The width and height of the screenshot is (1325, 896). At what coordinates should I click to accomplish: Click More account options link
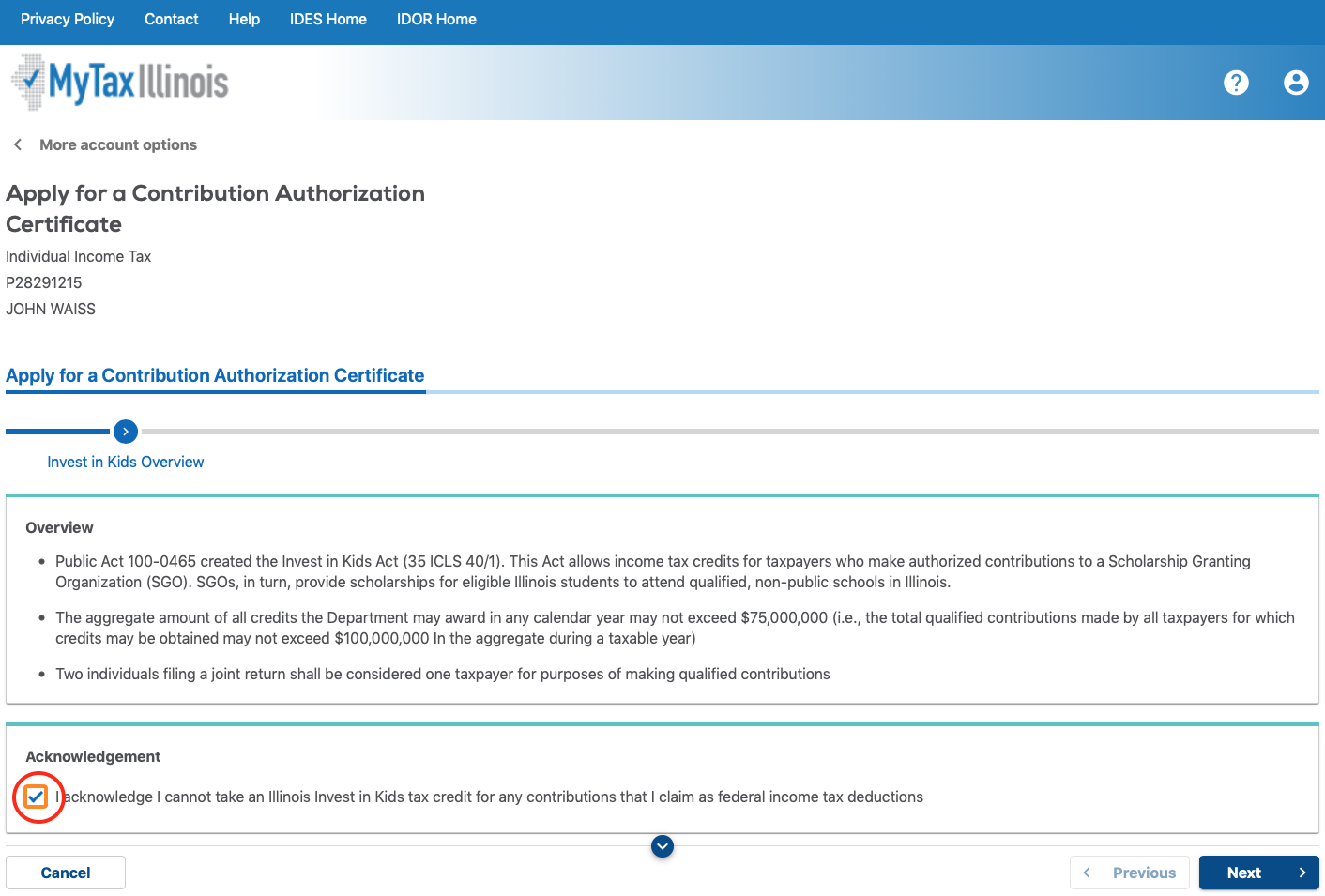point(118,144)
